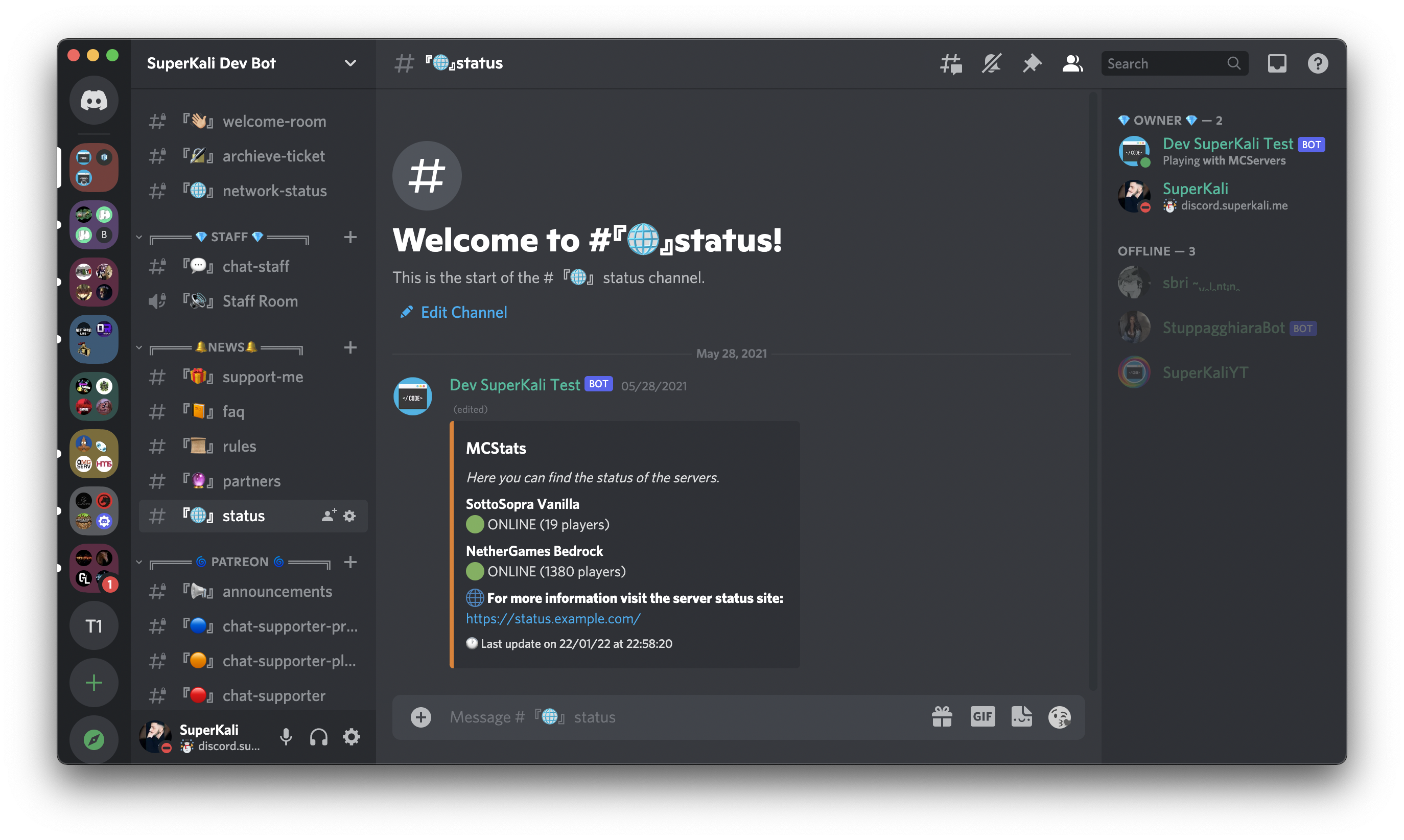
Task: Click the gift Nitro icon
Action: pyautogui.click(x=942, y=716)
